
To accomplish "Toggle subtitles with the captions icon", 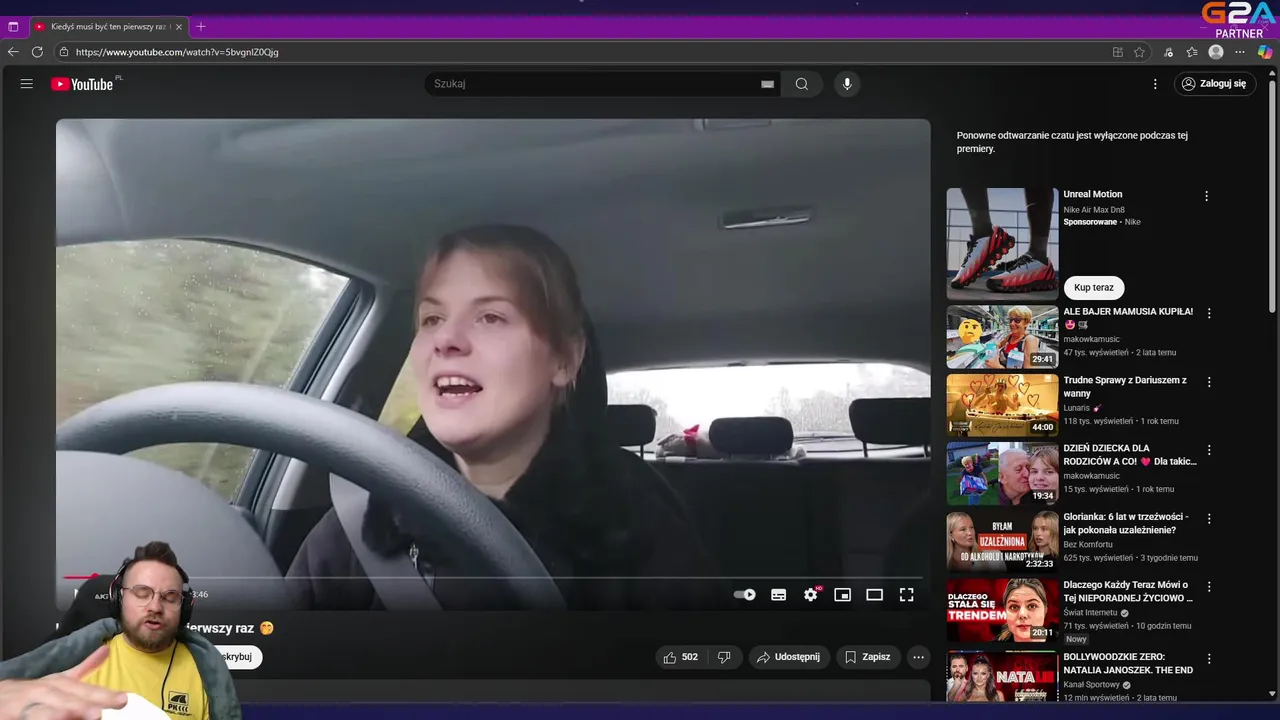I will (x=778, y=594).
